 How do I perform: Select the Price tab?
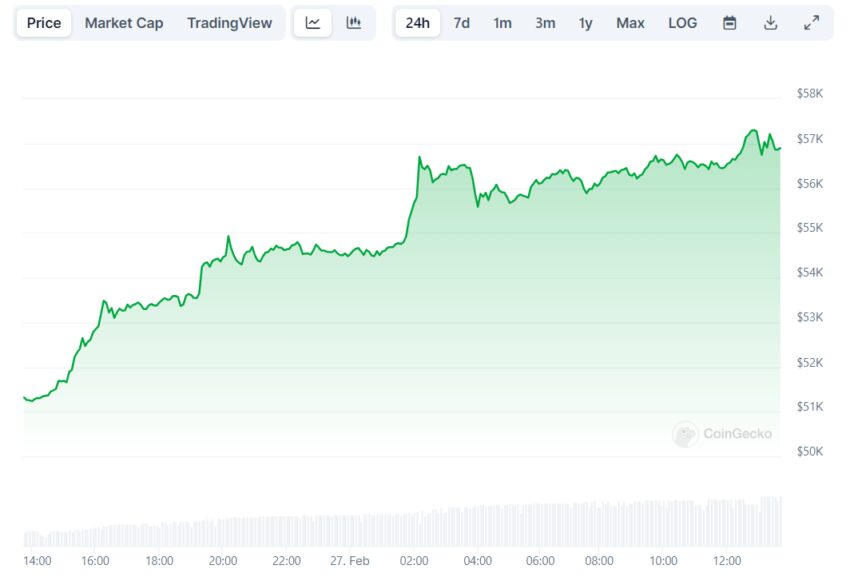coord(44,23)
